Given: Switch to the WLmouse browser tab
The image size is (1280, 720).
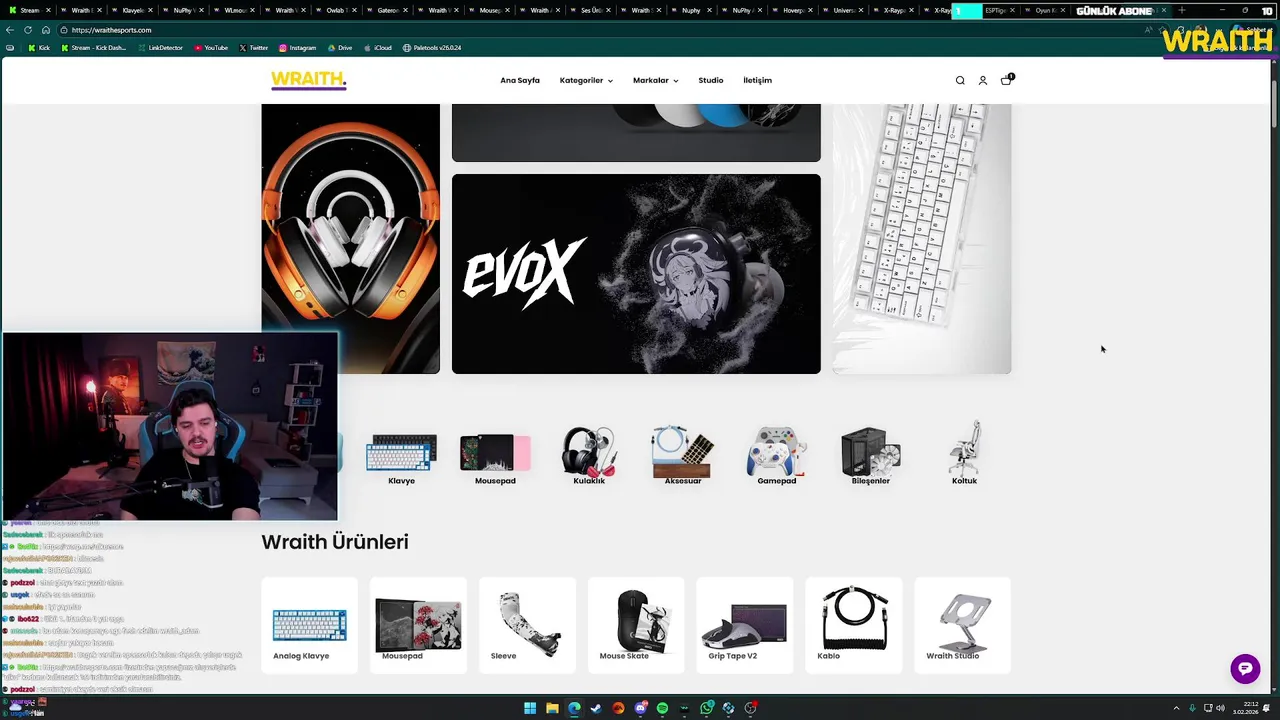Looking at the screenshot, I should pyautogui.click(x=235, y=10).
